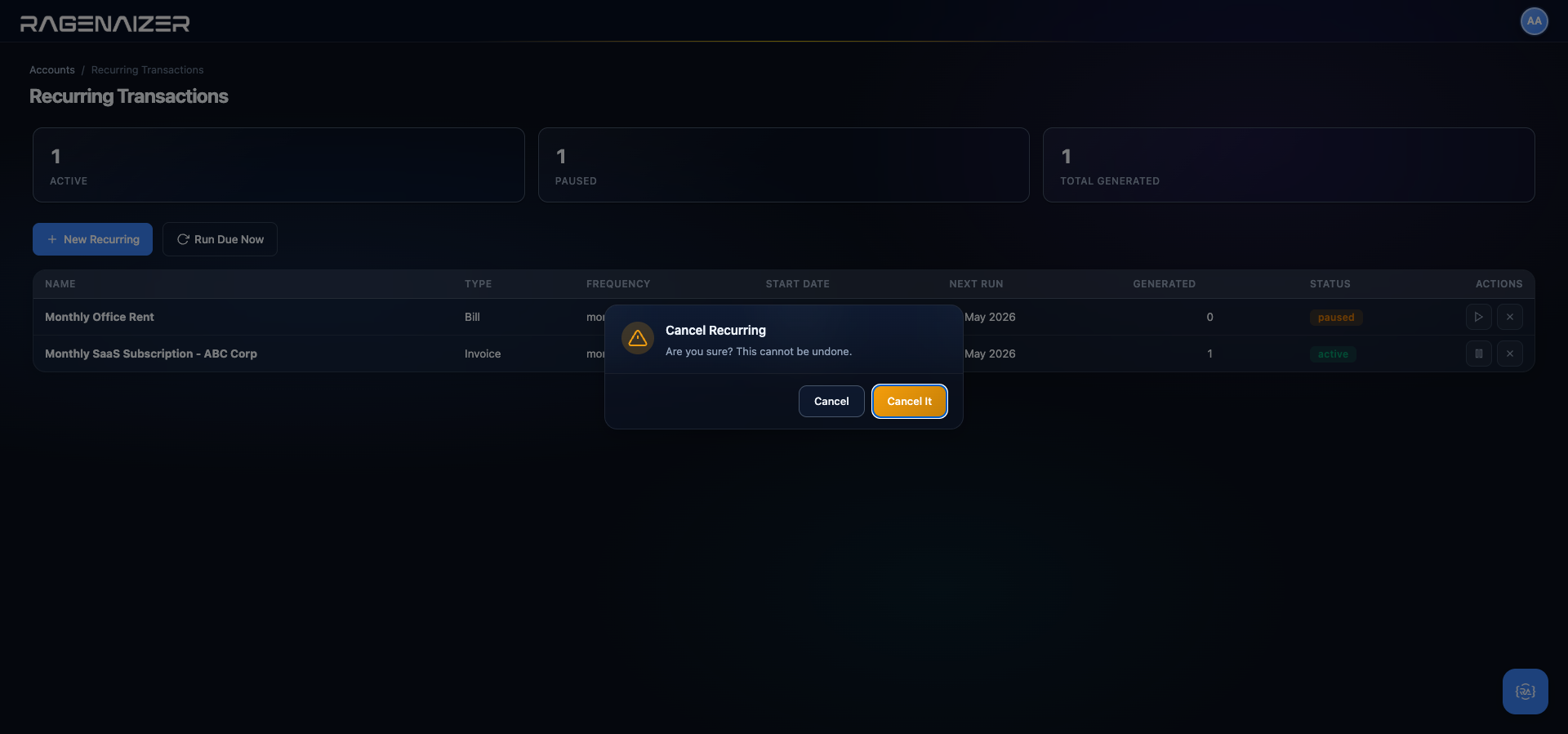Click the Ragenaizer logo
This screenshot has height=734, width=1568.
105,24
